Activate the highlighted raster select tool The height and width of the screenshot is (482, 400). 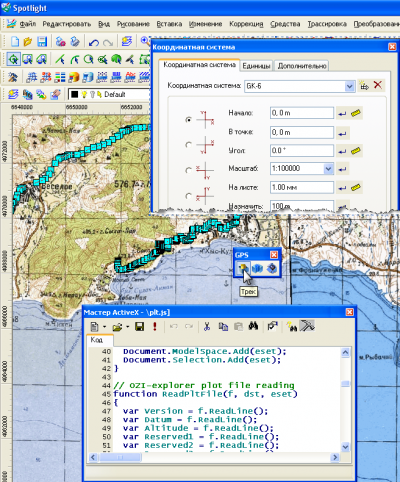pos(14,59)
